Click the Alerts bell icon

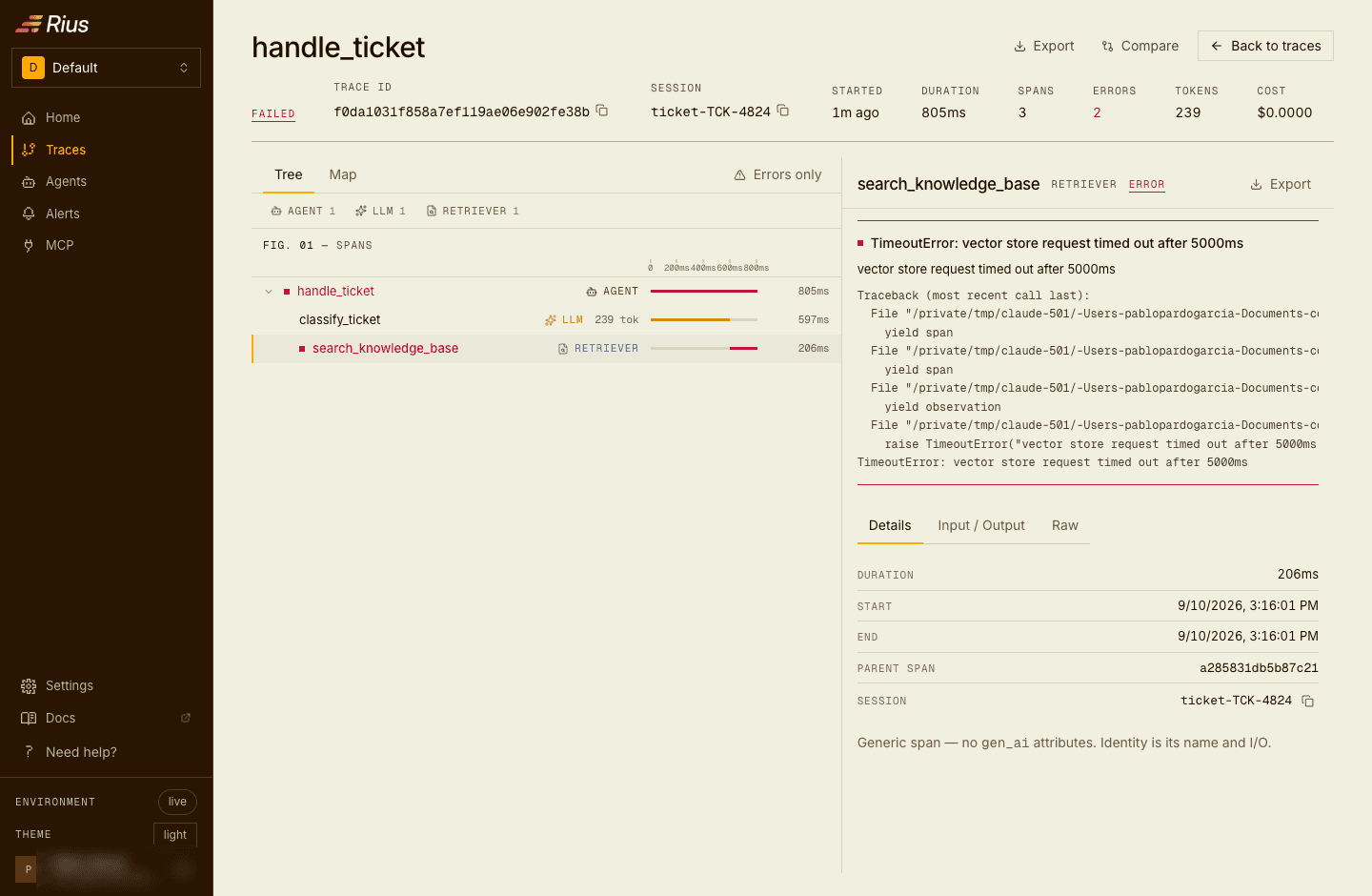pos(29,214)
